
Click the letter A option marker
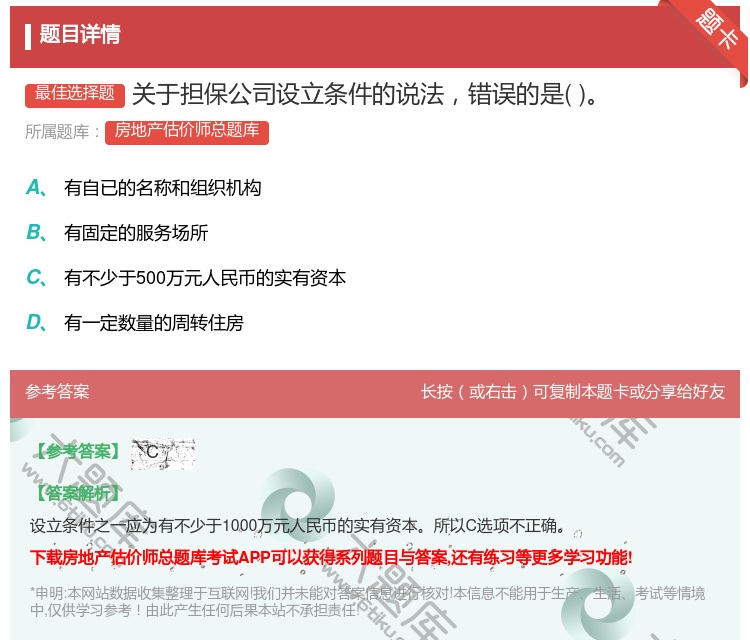(36, 188)
